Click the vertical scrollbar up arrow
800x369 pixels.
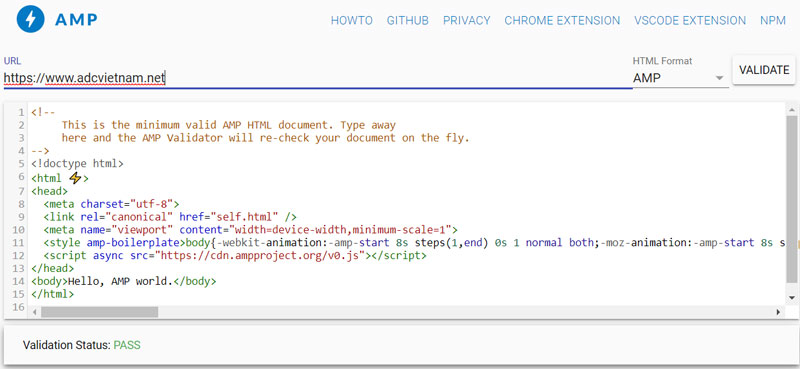791,110
